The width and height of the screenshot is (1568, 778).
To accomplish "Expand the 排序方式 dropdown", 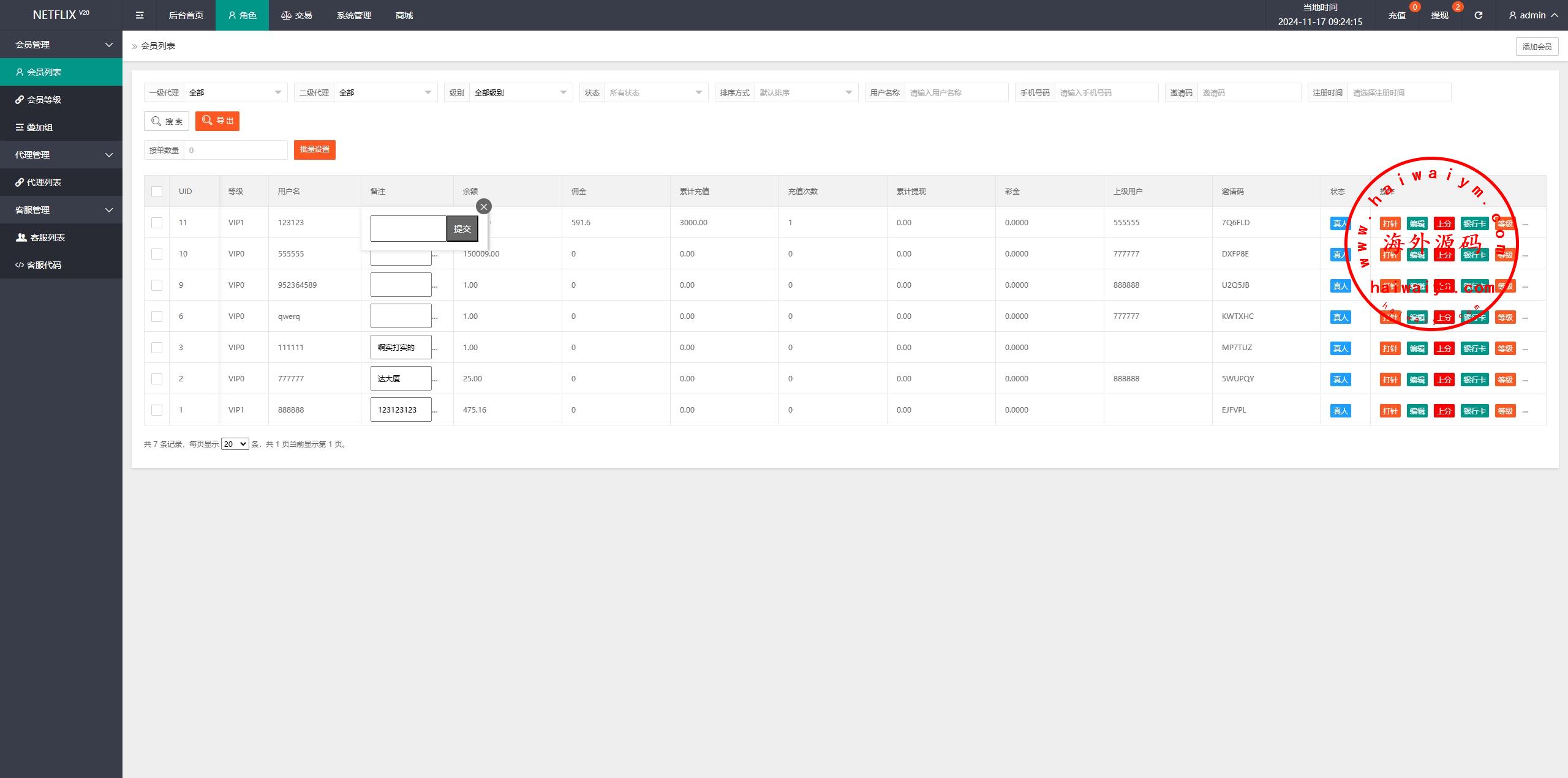I will (x=805, y=93).
